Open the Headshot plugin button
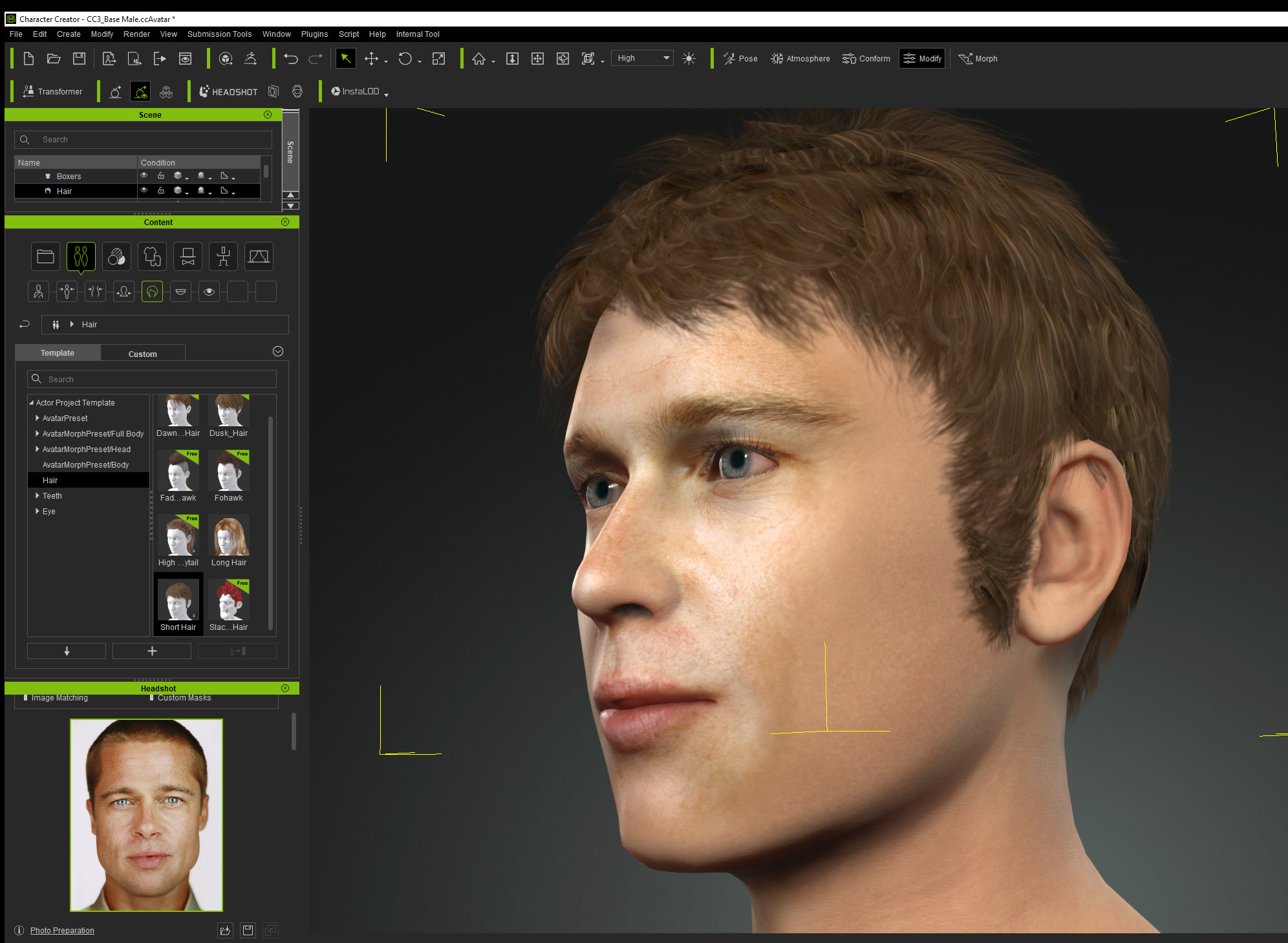The image size is (1288, 943). pyautogui.click(x=228, y=92)
